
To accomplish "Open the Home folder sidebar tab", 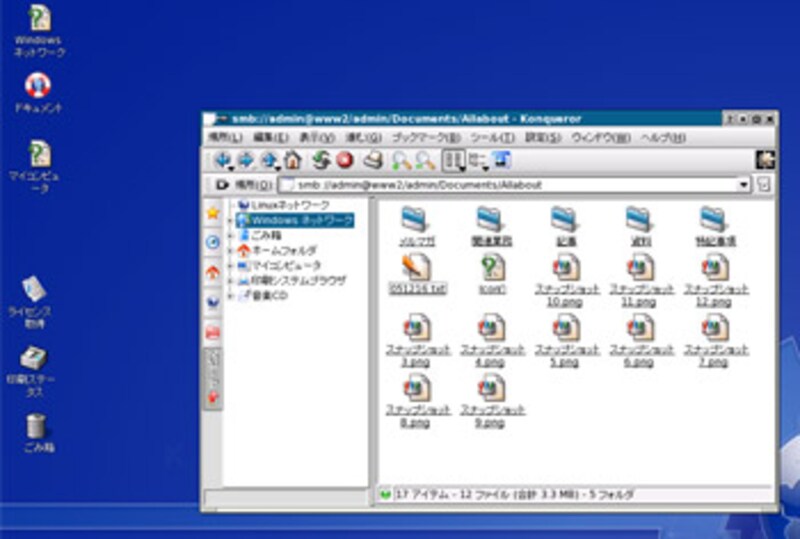I will click(213, 272).
